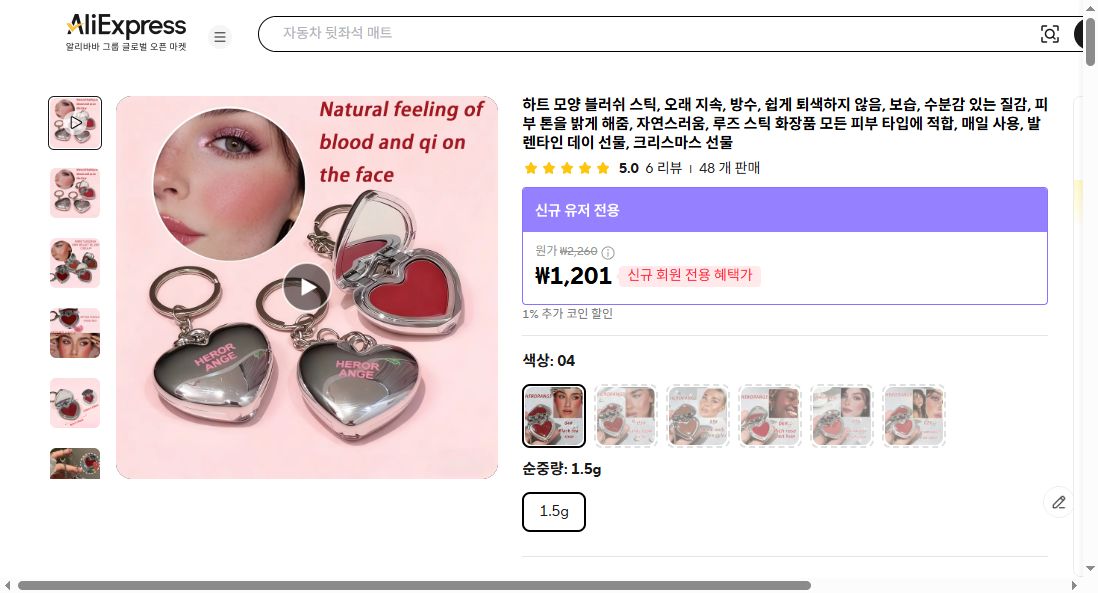Select the fourth product thumbnail showing a face
Screen dimensions: 1098x593
74,332
